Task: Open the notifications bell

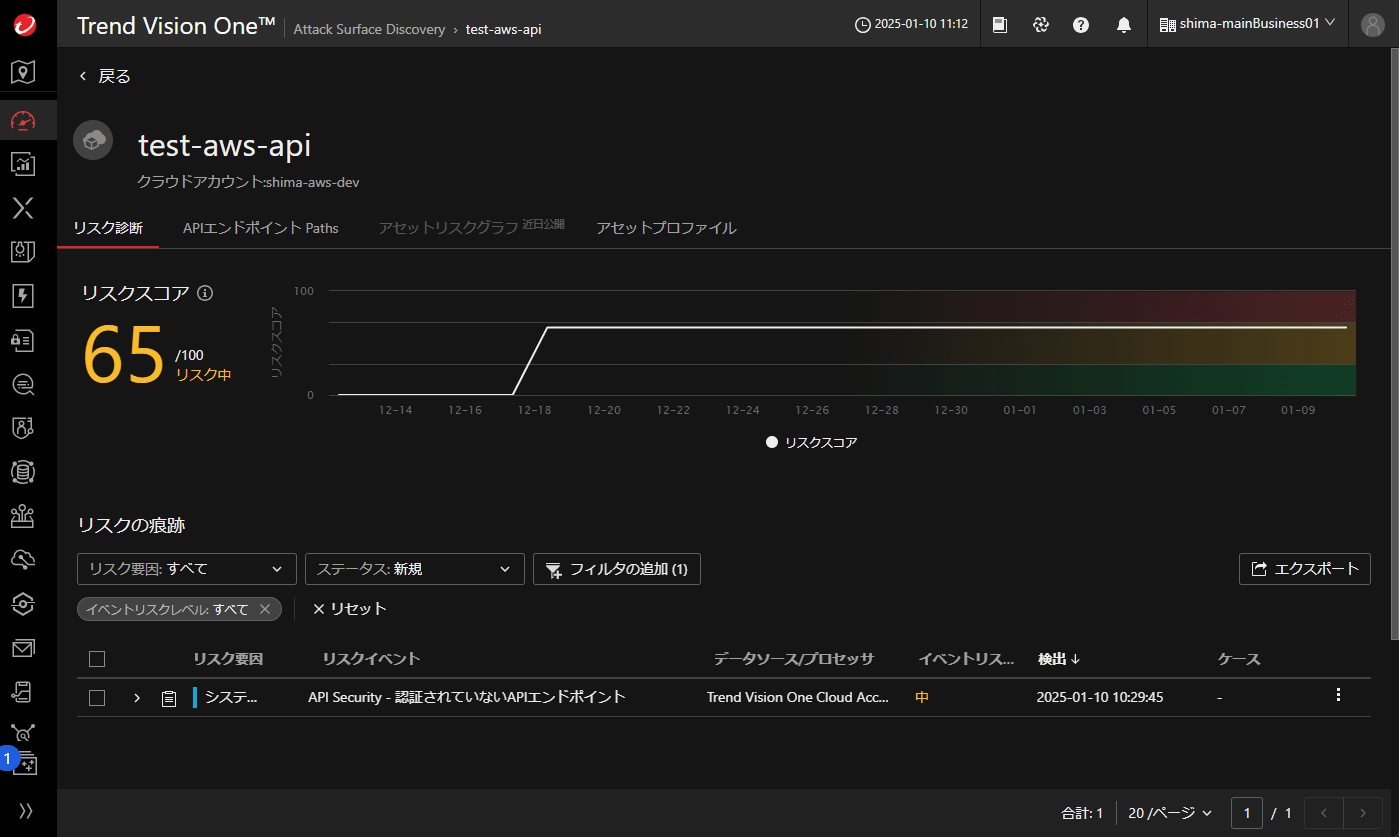Action: [x=1124, y=25]
